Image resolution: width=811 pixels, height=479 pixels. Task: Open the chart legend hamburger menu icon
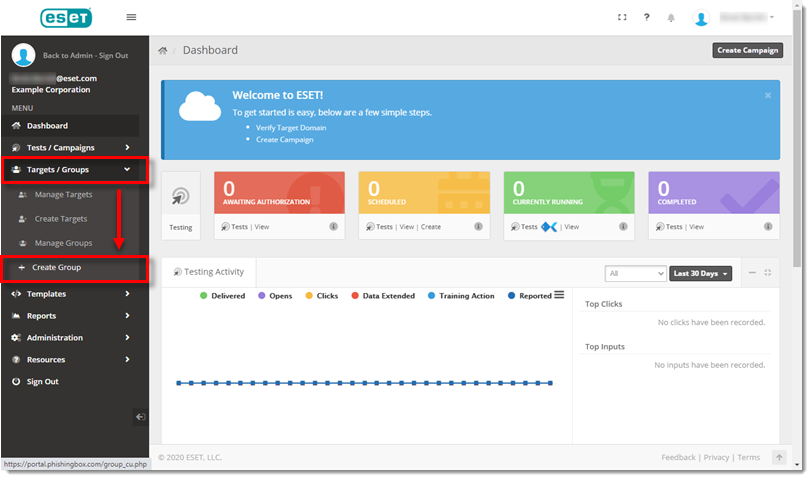pos(559,295)
